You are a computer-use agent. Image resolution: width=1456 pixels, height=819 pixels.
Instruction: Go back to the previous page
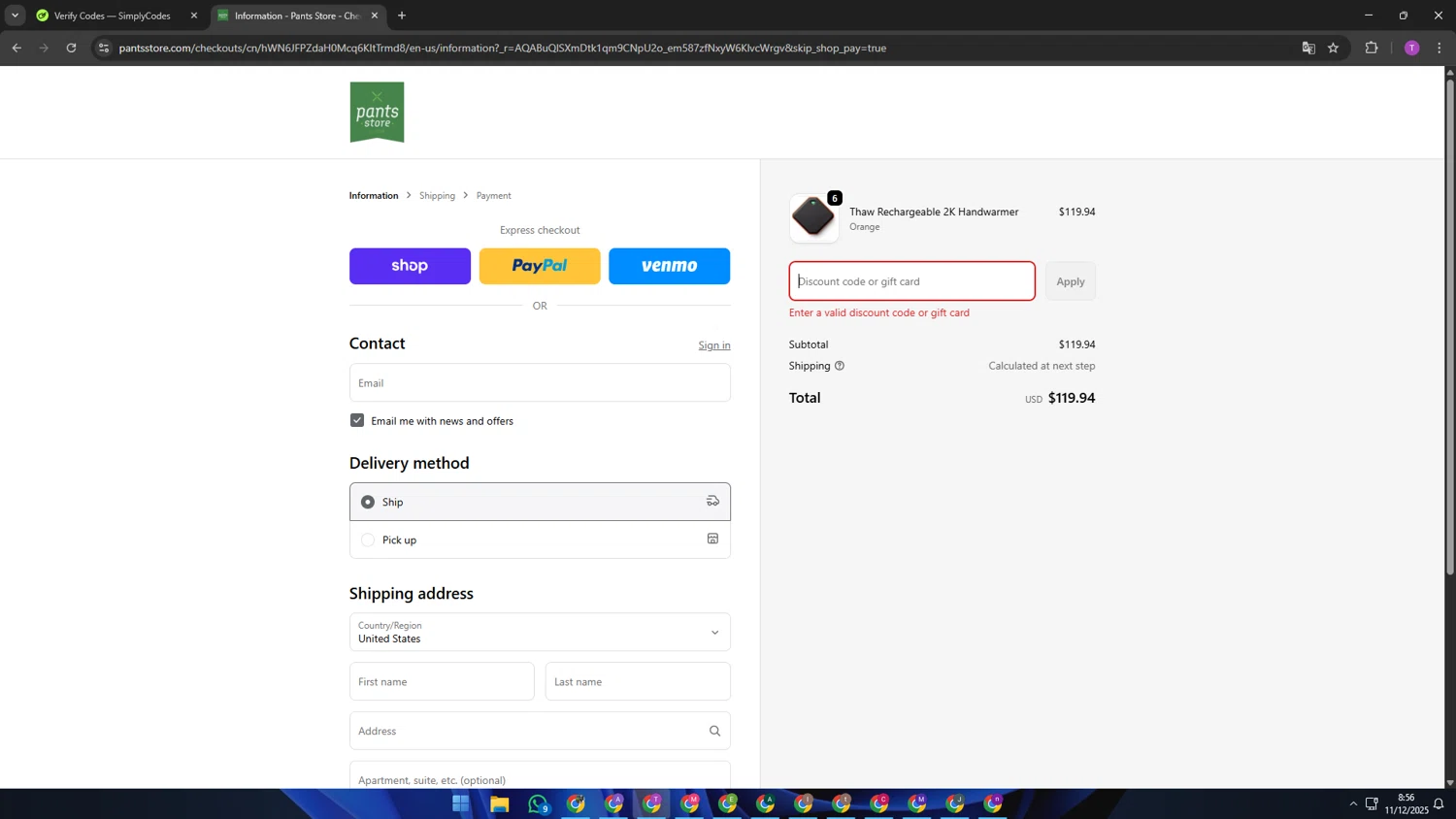coord(17,48)
